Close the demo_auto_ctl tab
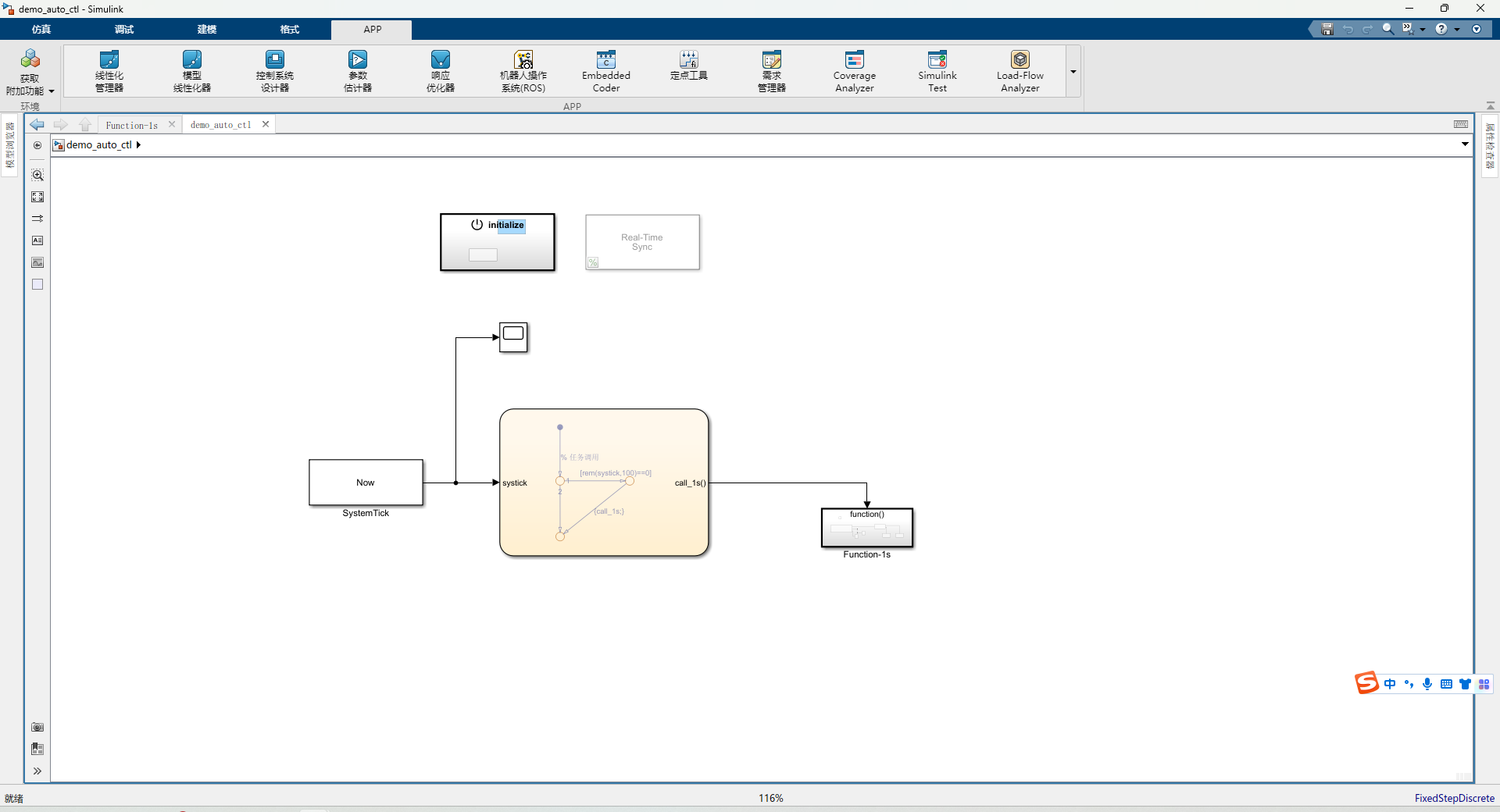 click(x=266, y=124)
